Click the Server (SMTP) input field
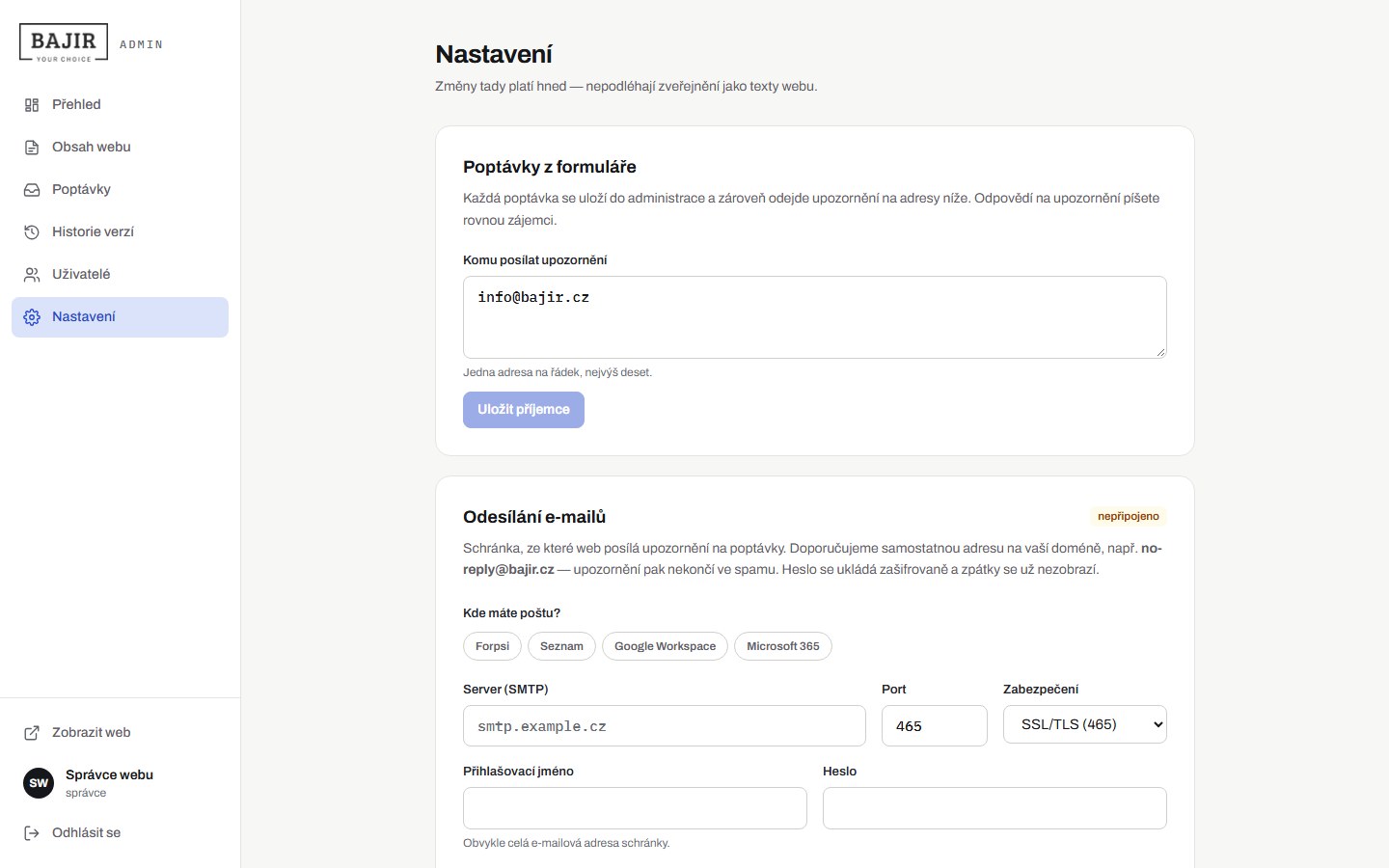 pyautogui.click(x=665, y=726)
